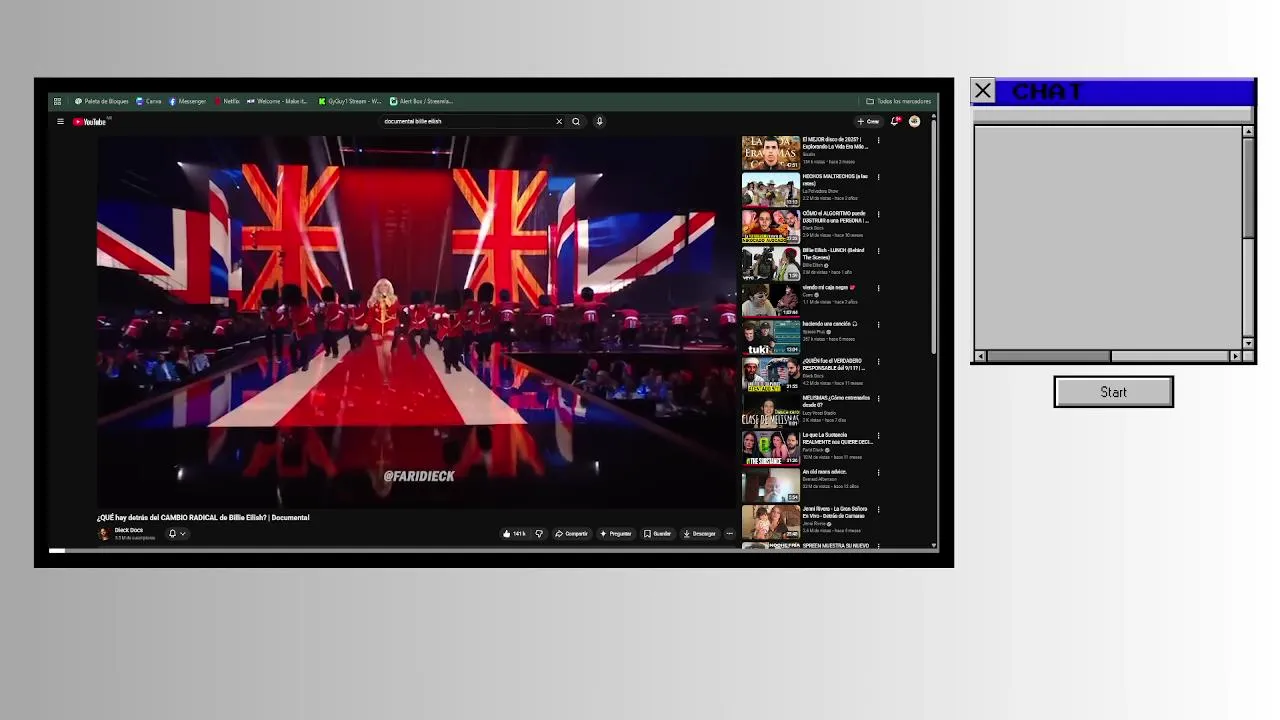Open the subscription notification bell dropdown

click(176, 534)
